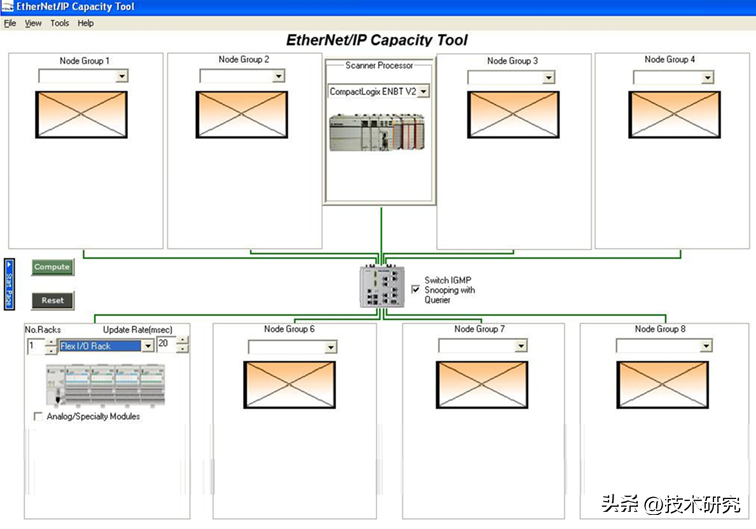Click Node Group 8 placeholder image
The image size is (756, 529).
(x=662, y=384)
